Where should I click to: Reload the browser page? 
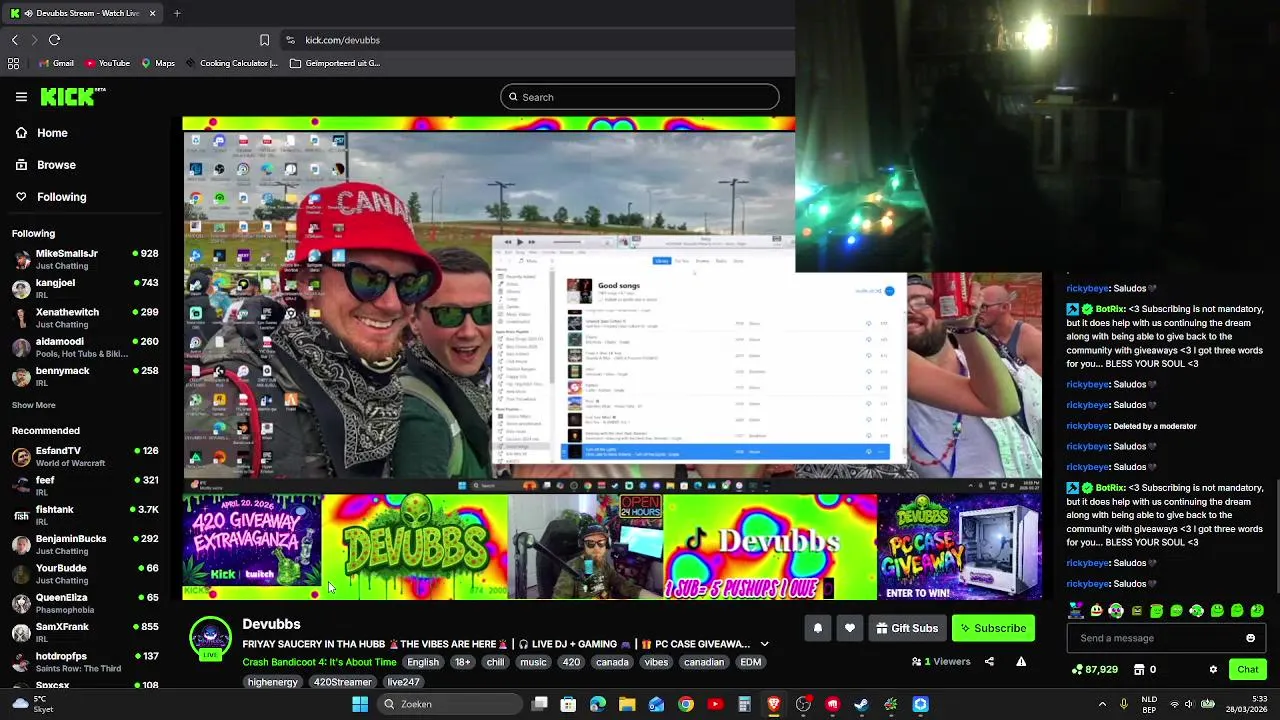pyautogui.click(x=54, y=40)
